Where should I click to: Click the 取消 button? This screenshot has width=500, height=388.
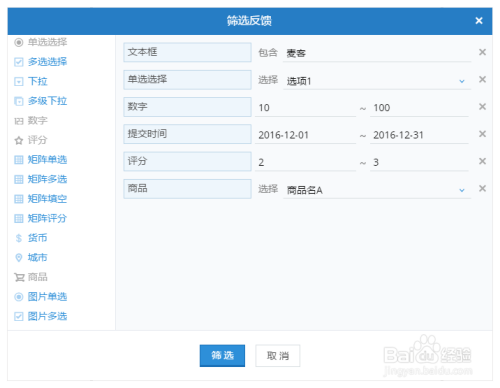click(x=278, y=356)
